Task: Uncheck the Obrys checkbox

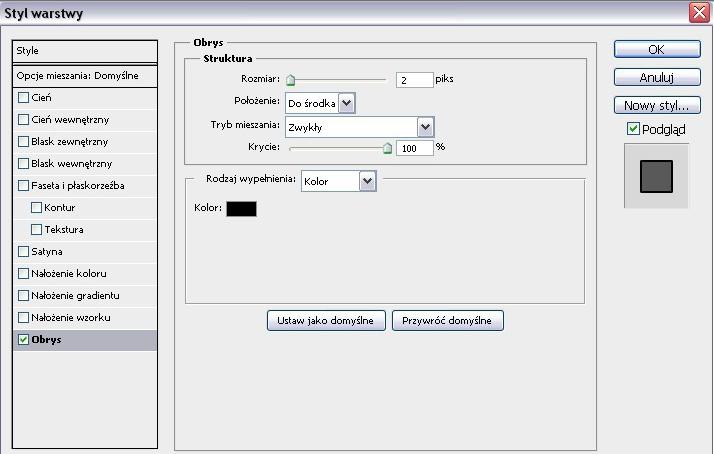Action: point(23,340)
